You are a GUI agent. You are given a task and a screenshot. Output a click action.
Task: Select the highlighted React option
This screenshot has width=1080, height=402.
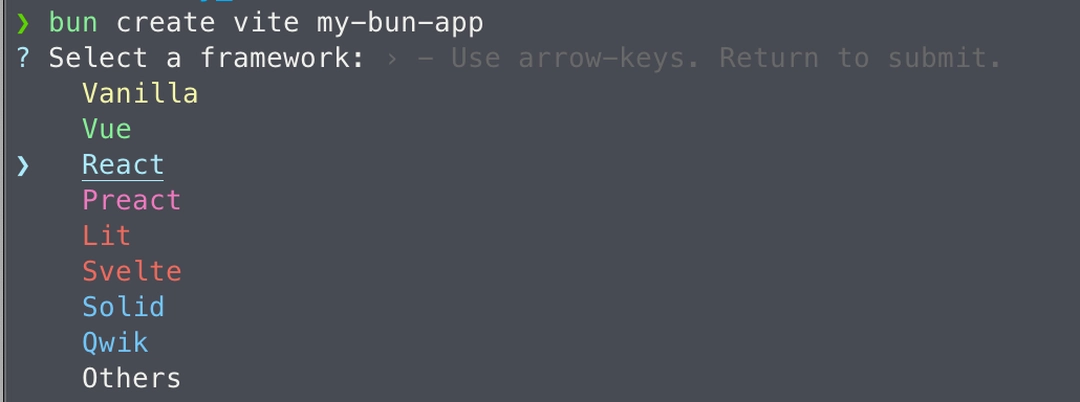[123, 165]
